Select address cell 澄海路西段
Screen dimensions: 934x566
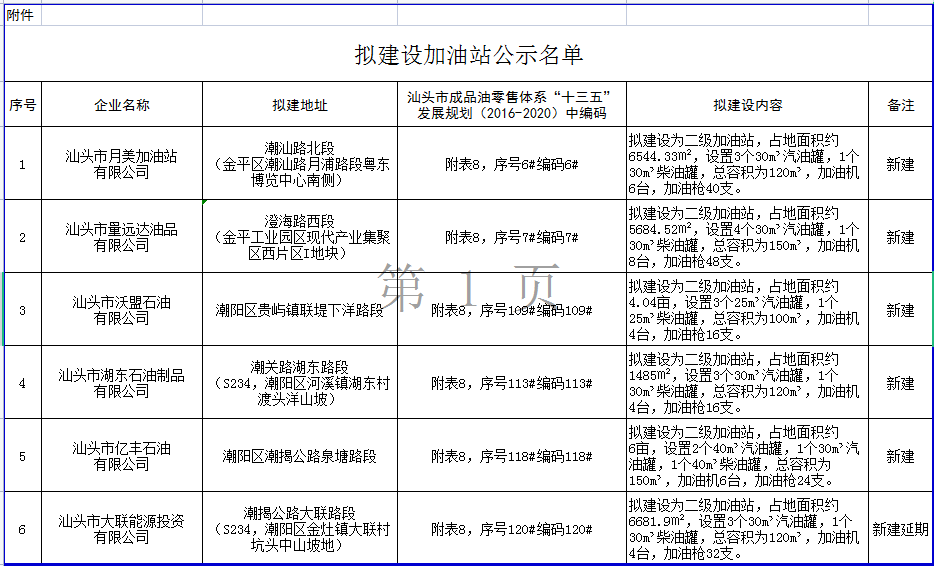pyautogui.click(x=300, y=237)
